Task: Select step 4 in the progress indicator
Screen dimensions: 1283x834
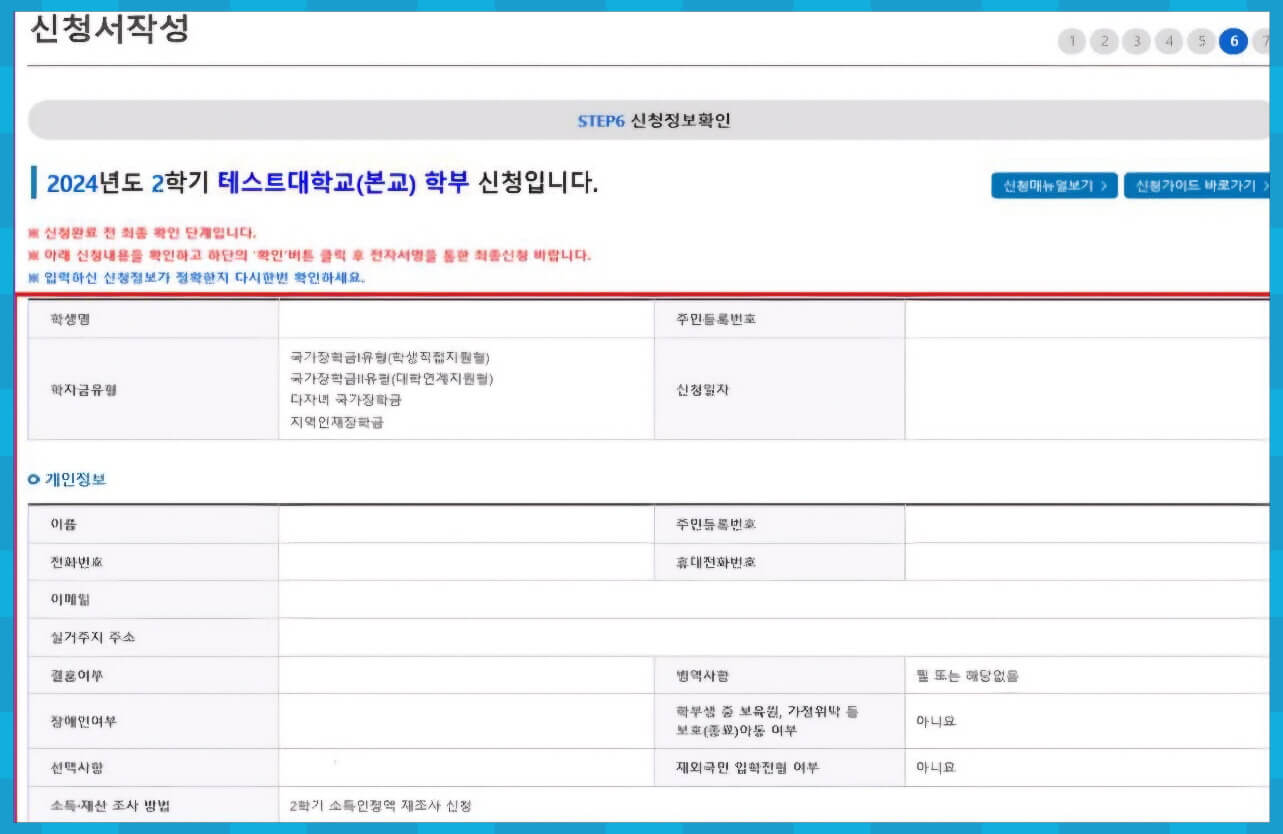Action: tap(1169, 41)
